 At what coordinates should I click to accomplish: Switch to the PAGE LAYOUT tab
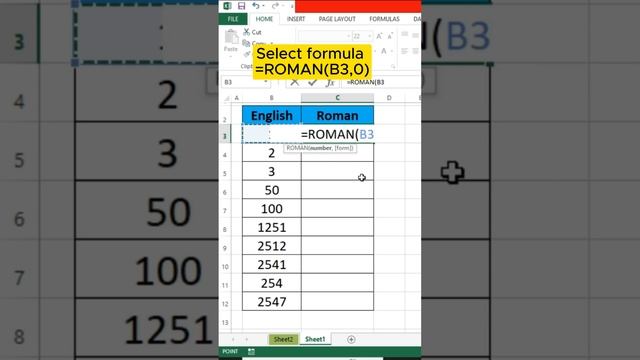(x=337, y=19)
